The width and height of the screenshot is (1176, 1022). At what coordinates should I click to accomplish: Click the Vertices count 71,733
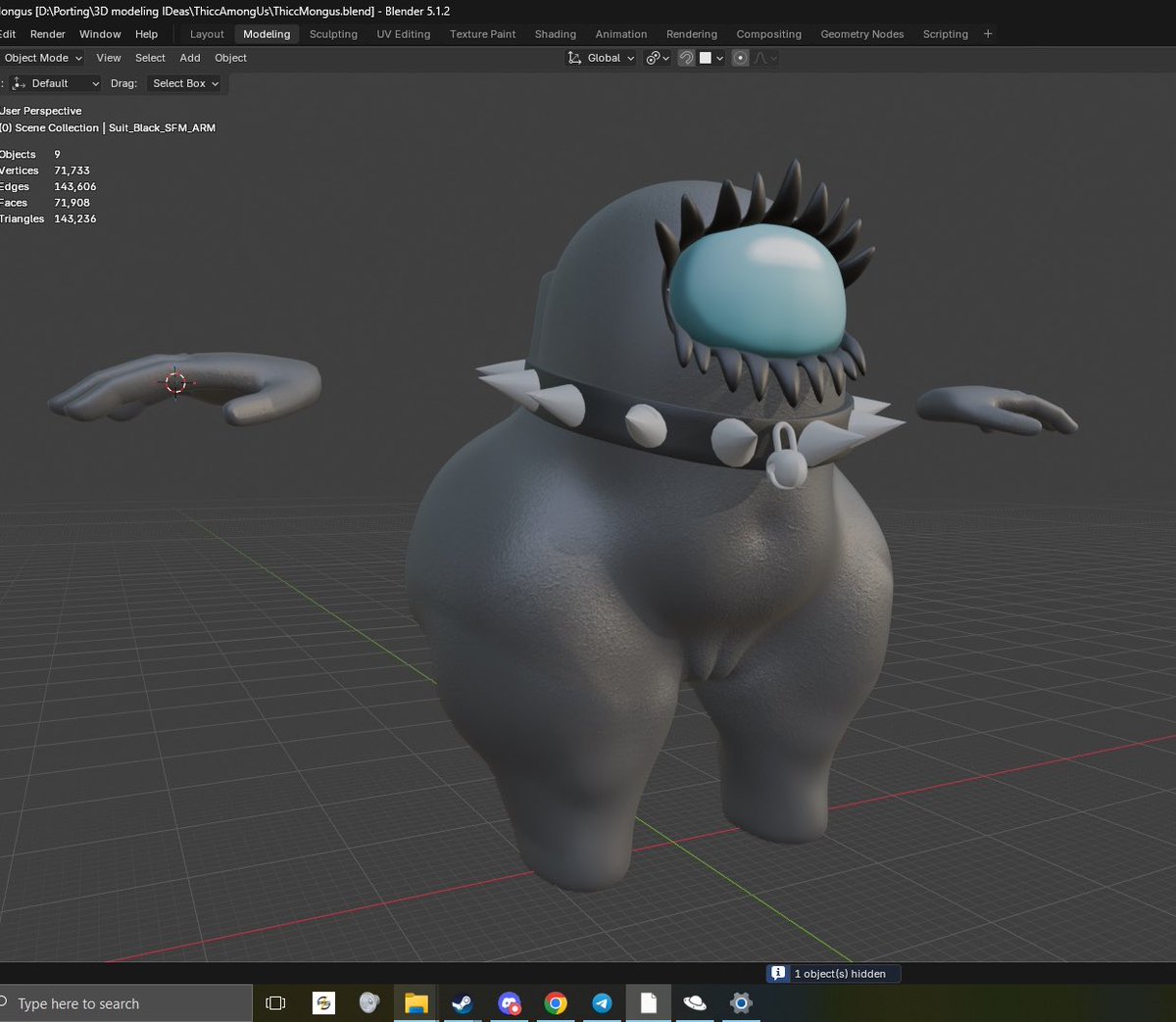coord(73,170)
